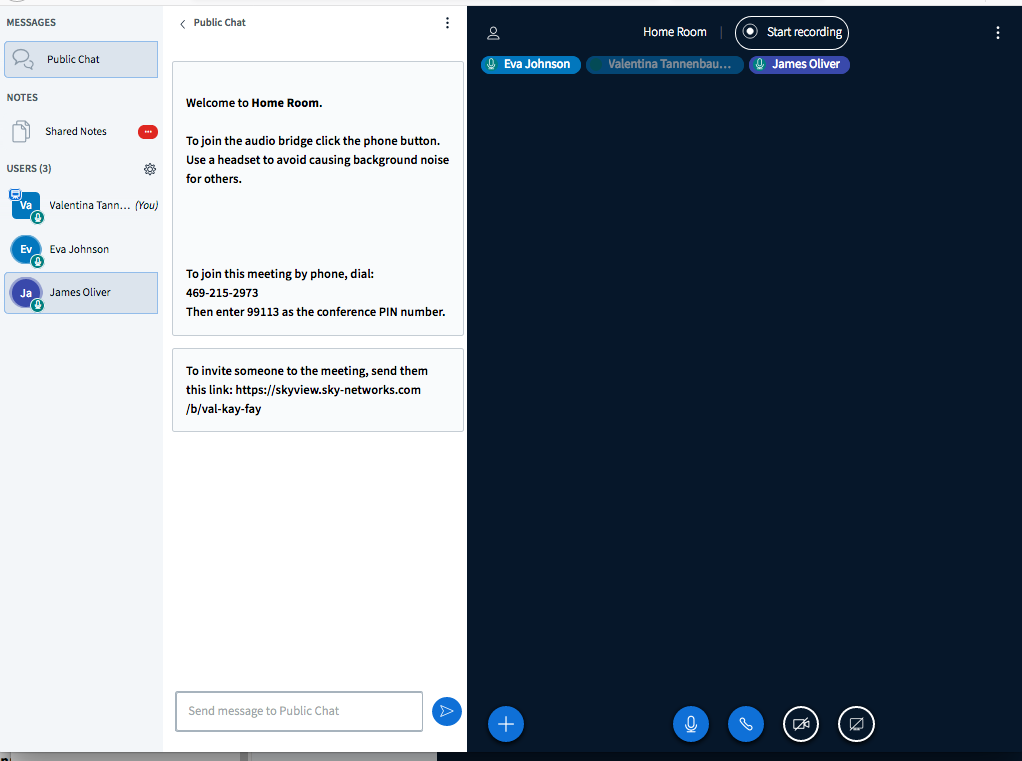This screenshot has height=761, width=1022.
Task: Click the USERS (3) heading
Action: 29,168
